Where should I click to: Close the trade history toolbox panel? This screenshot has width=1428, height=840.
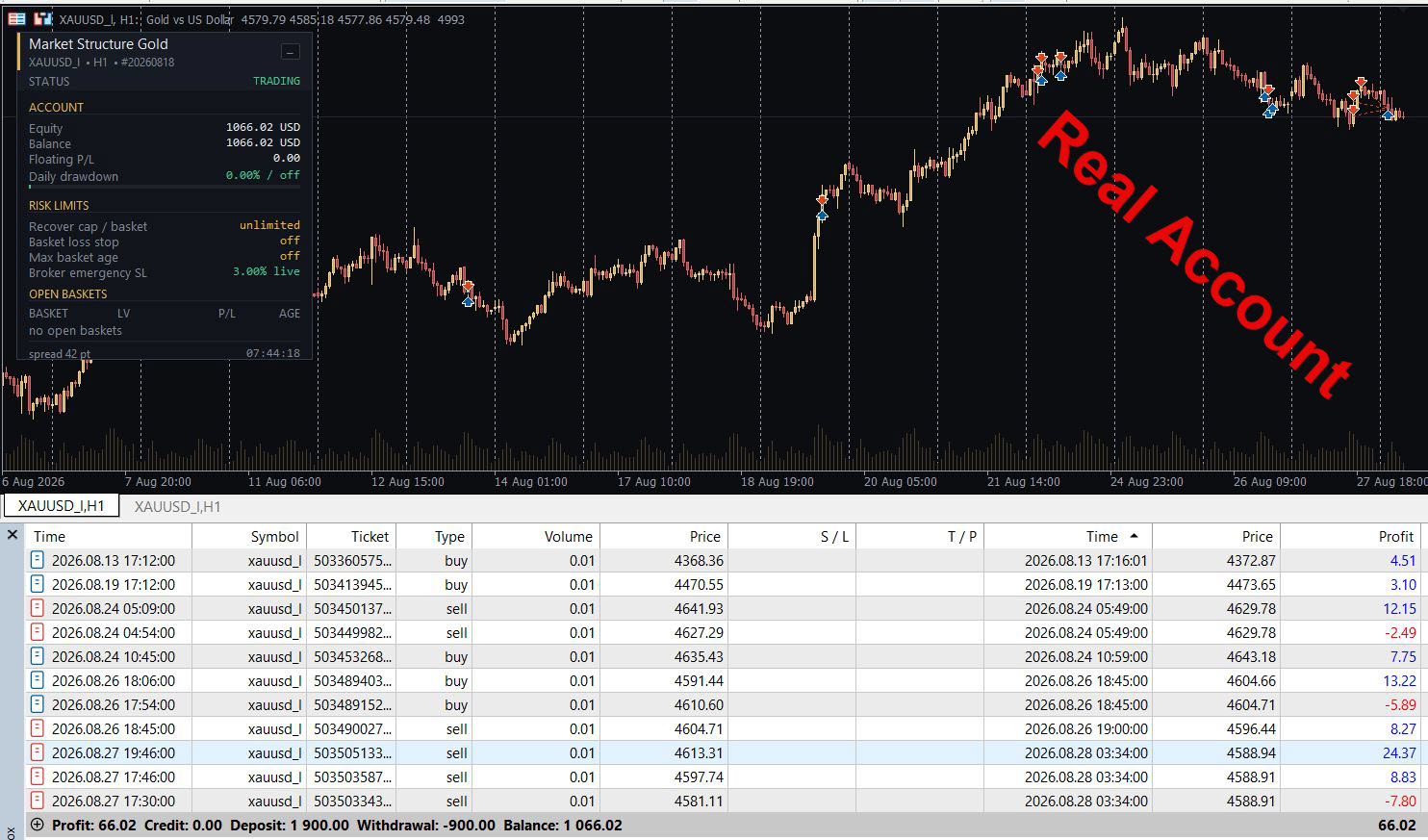click(x=13, y=535)
